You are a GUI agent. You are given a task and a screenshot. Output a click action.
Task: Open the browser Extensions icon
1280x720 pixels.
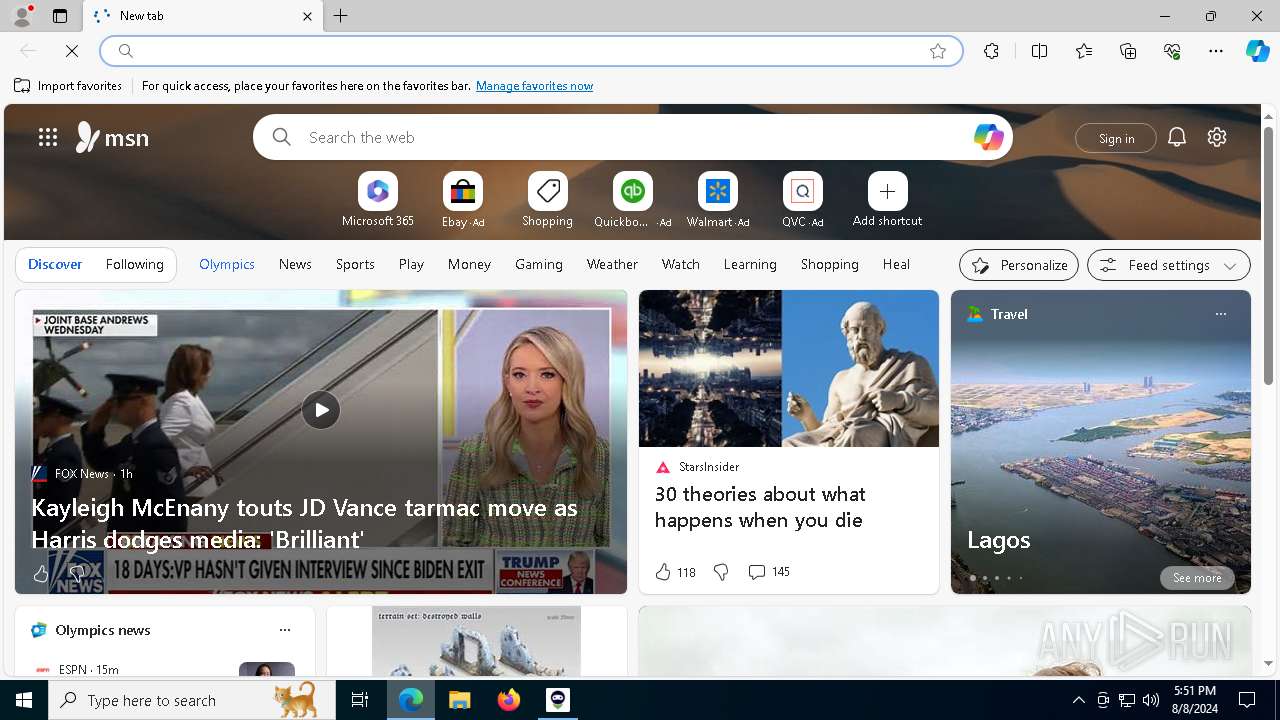pos(991,51)
